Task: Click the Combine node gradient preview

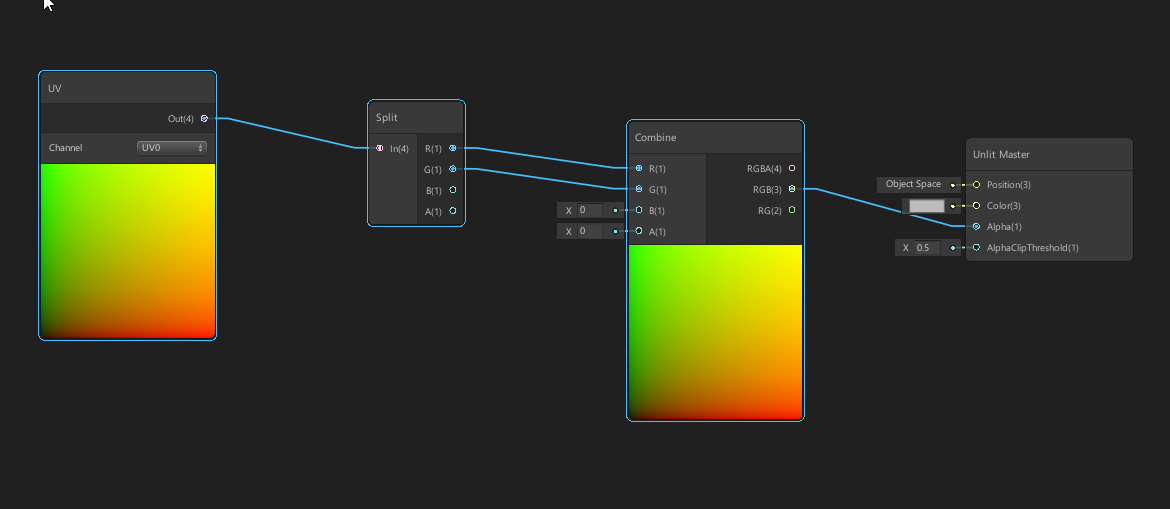Action: [715, 332]
